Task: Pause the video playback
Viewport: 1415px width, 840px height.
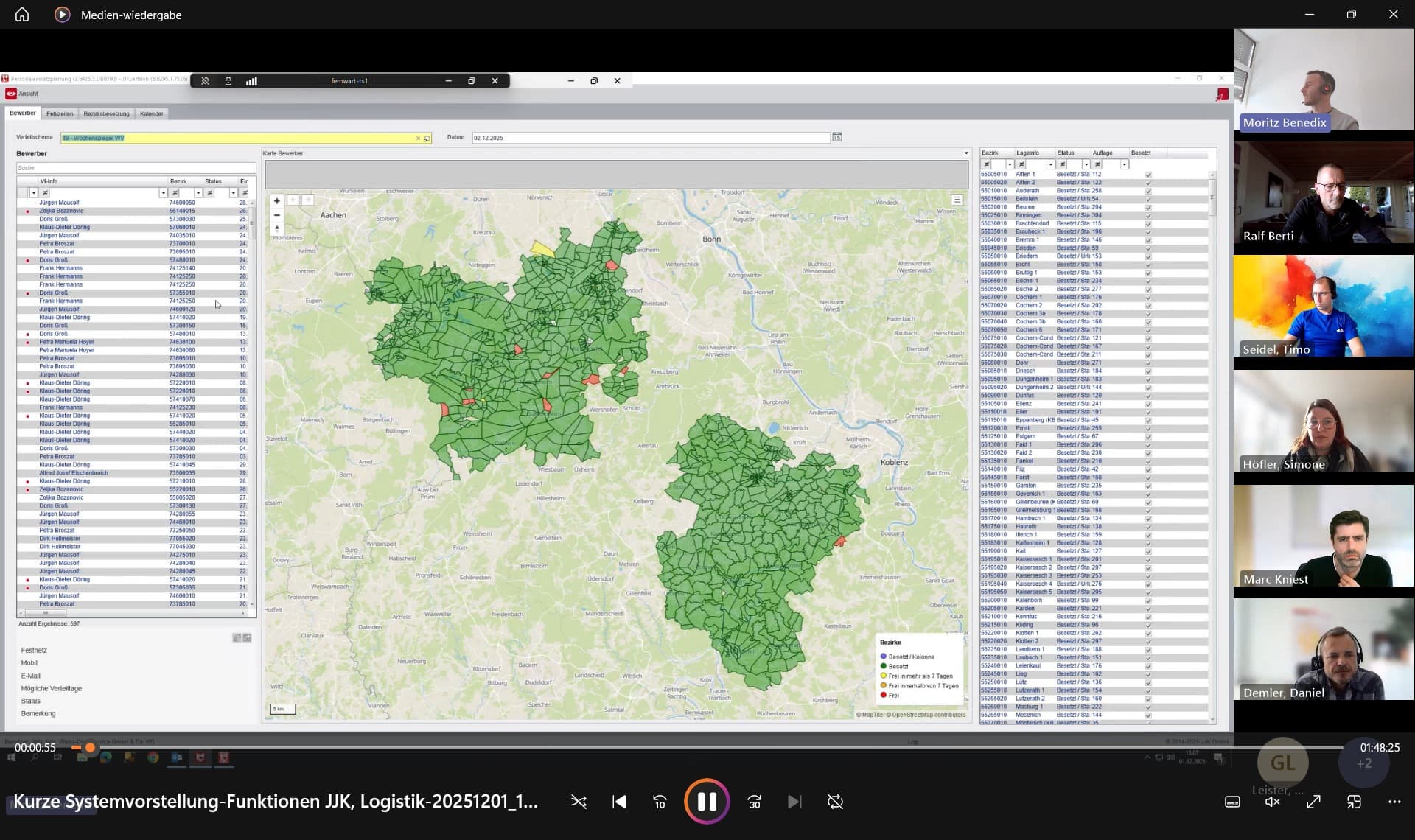Action: click(706, 802)
